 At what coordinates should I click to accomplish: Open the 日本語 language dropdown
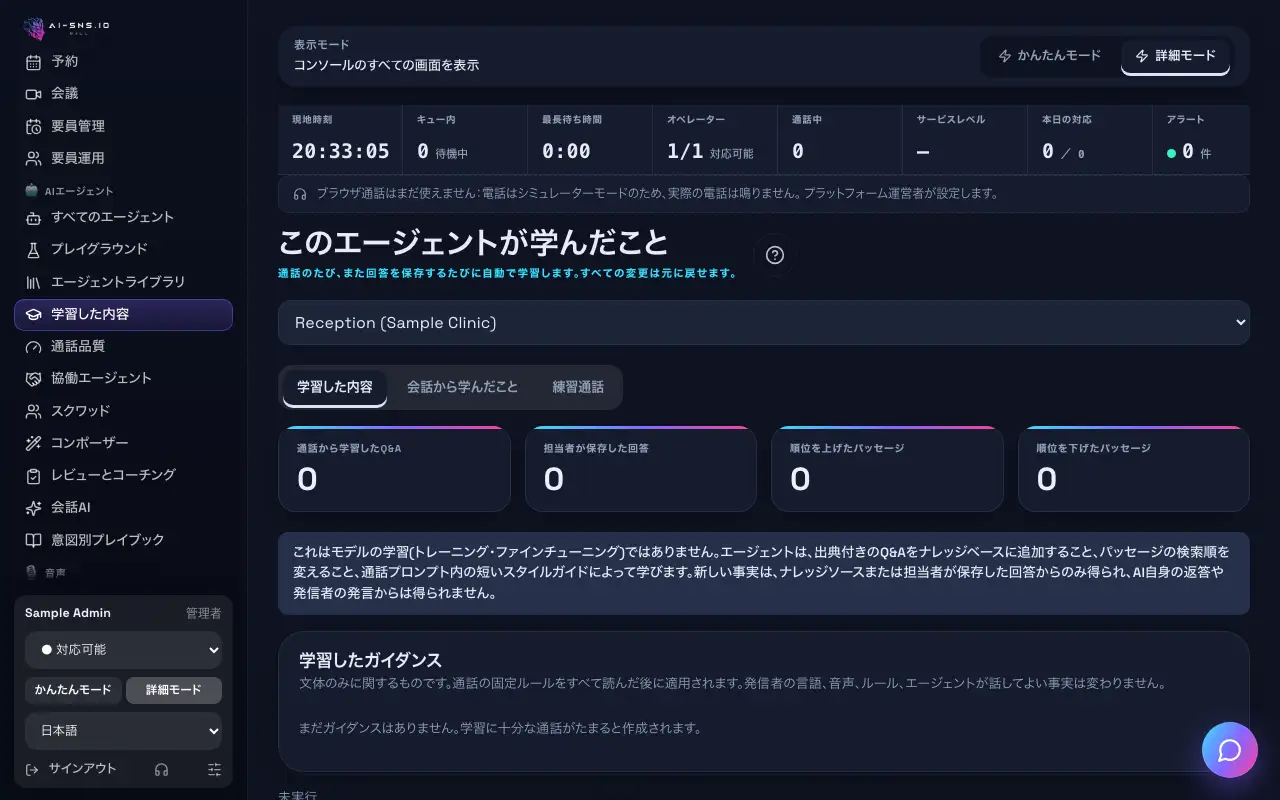click(x=124, y=731)
